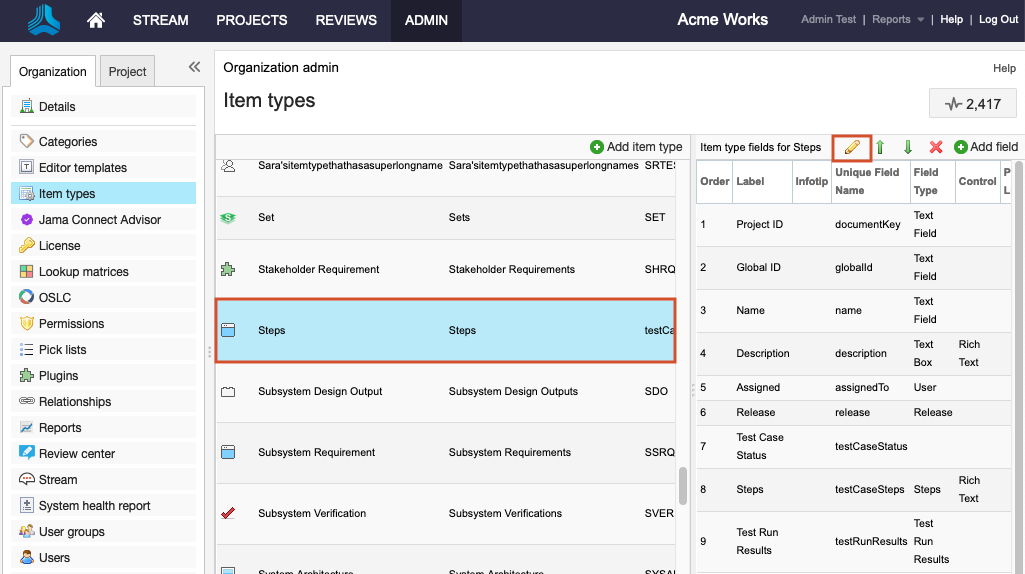Viewport: 1025px width, 574px height.
Task: Click the Plugins puzzle icon
Action: [26, 375]
